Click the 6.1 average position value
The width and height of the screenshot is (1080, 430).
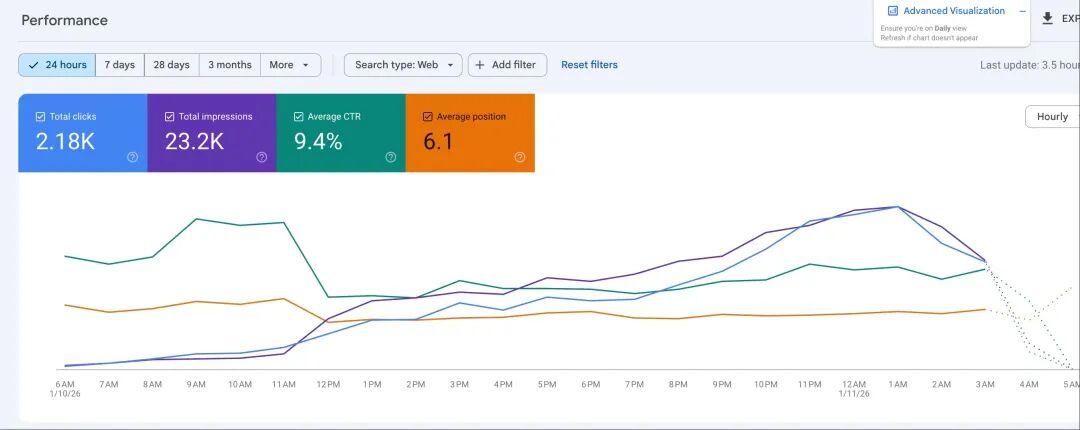(x=438, y=141)
